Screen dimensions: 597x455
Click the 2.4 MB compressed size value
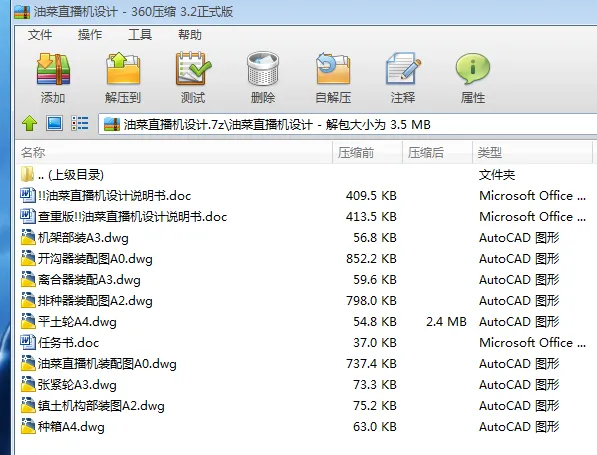pos(446,322)
